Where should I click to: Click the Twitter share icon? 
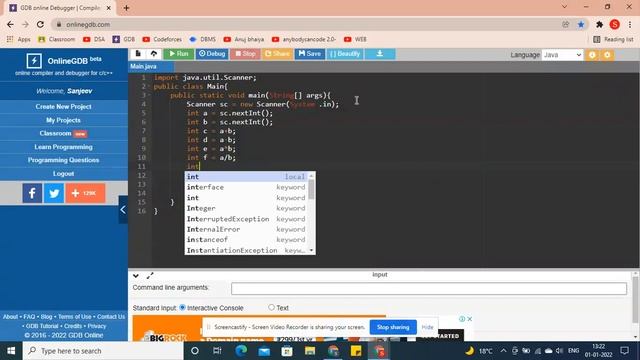coord(54,193)
